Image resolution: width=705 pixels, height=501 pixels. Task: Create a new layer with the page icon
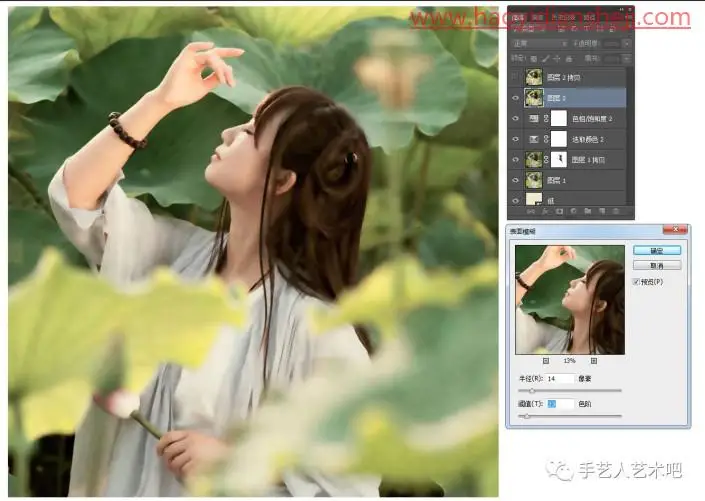[602, 211]
